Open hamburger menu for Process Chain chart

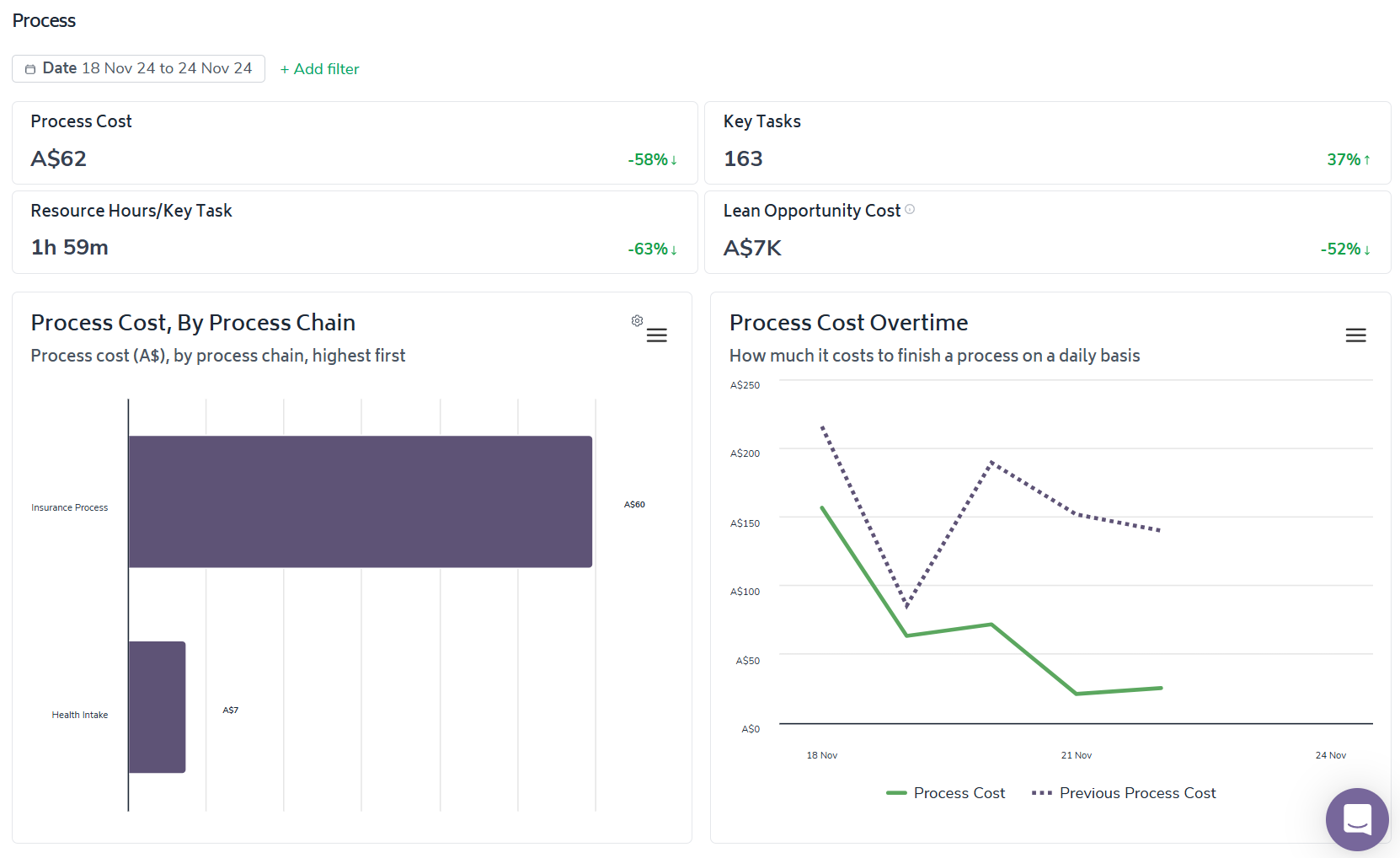657,335
